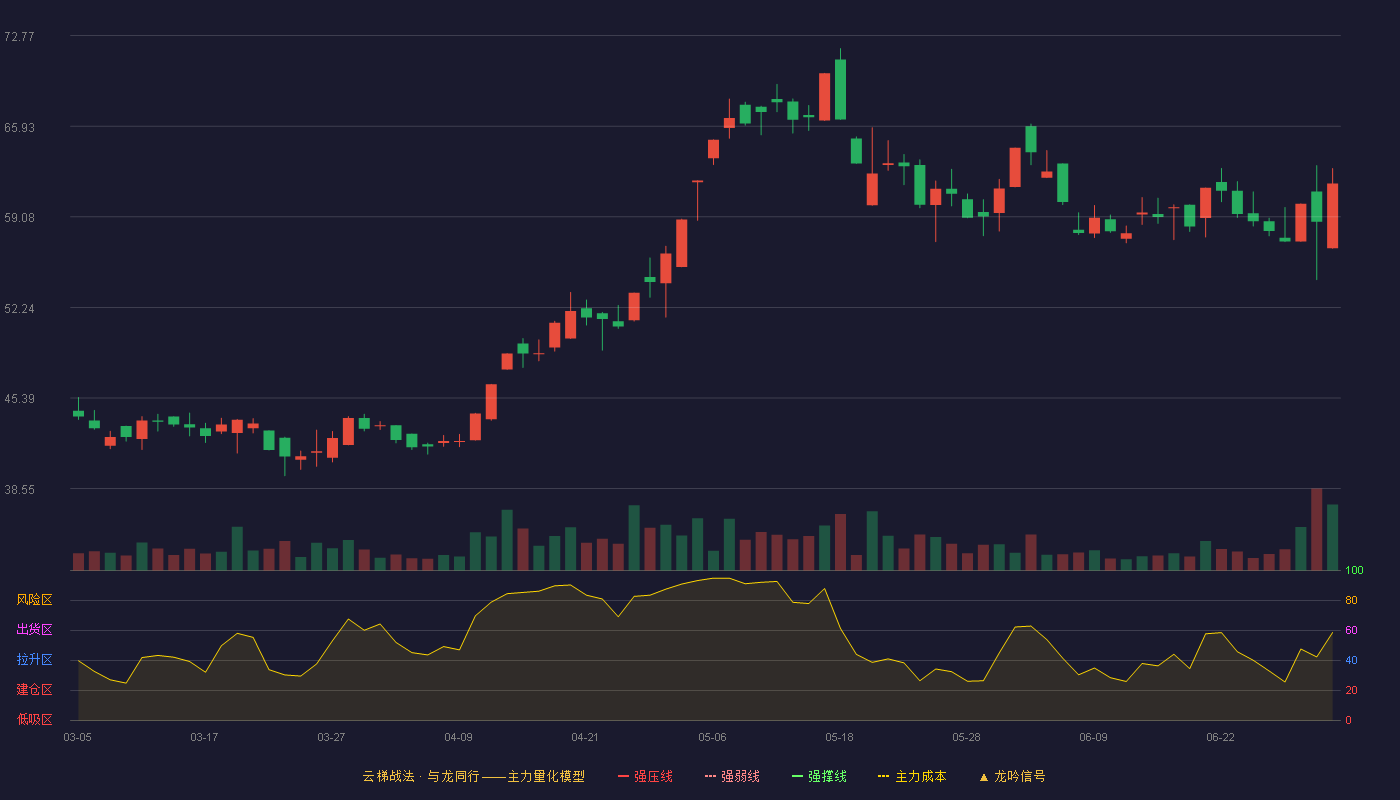The width and height of the screenshot is (1400, 800).
Task: Select the 05-18 date axis label
Action: (x=839, y=737)
